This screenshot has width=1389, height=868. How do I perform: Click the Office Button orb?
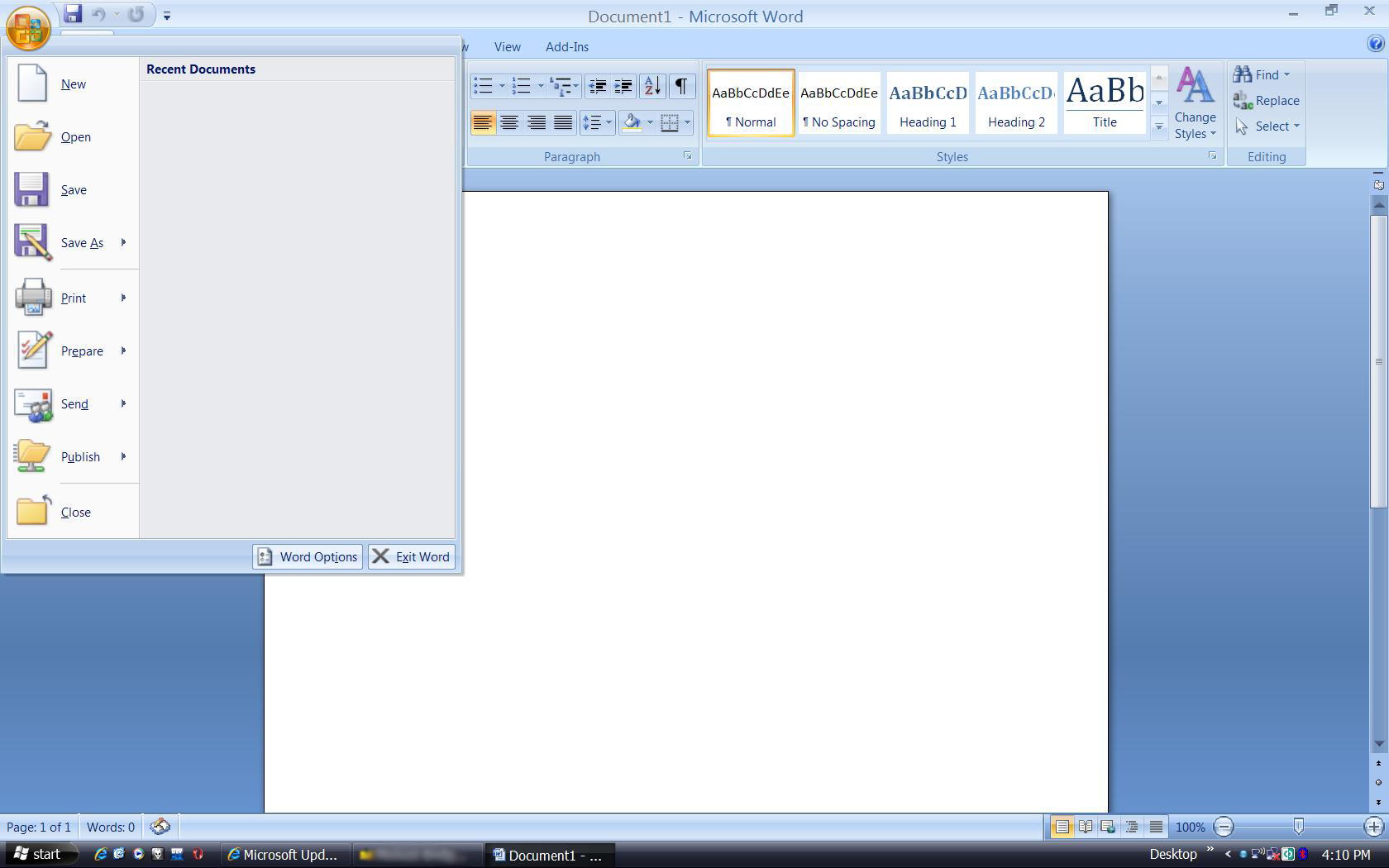(x=28, y=27)
